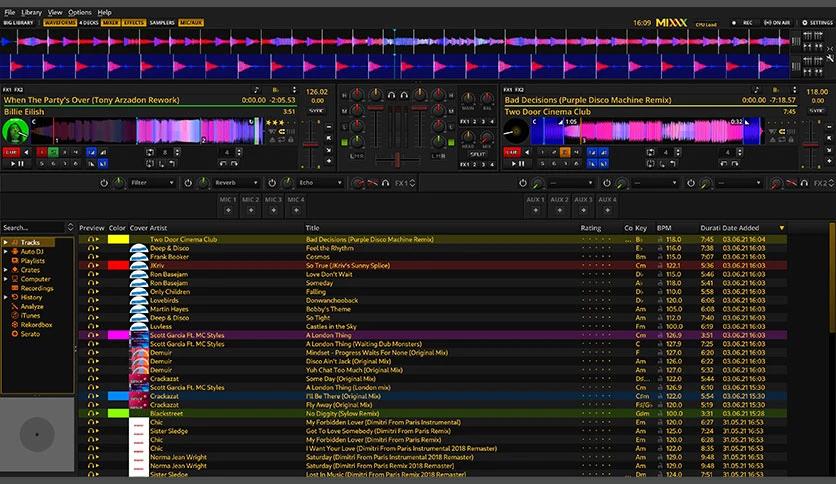Open the Help menu
The width and height of the screenshot is (836, 484).
pos(104,12)
